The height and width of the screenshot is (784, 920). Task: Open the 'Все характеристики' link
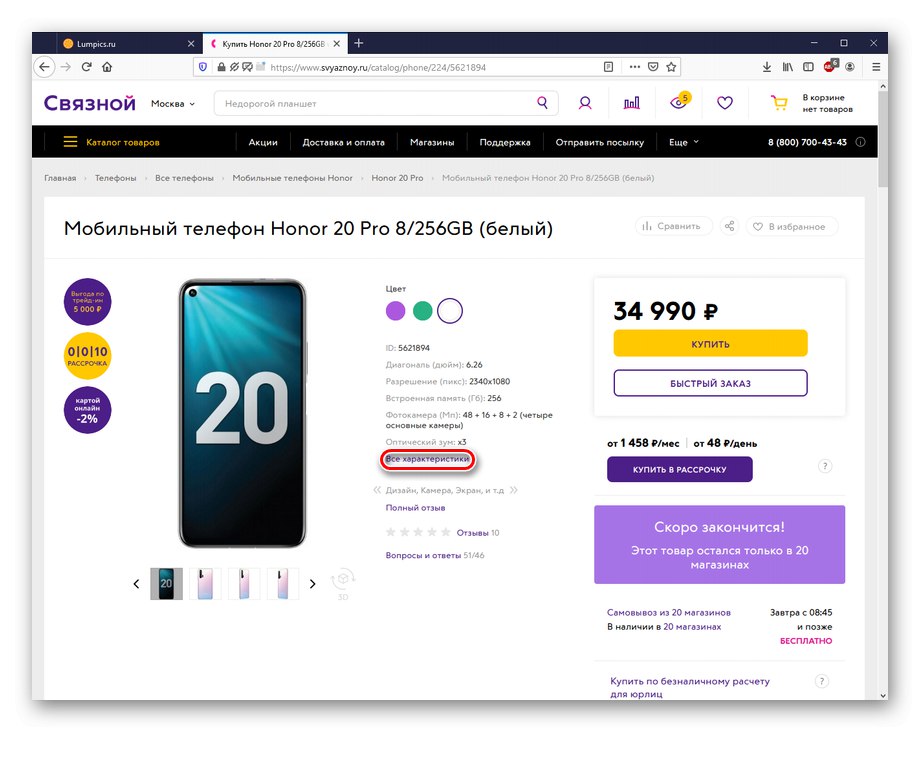coord(428,460)
